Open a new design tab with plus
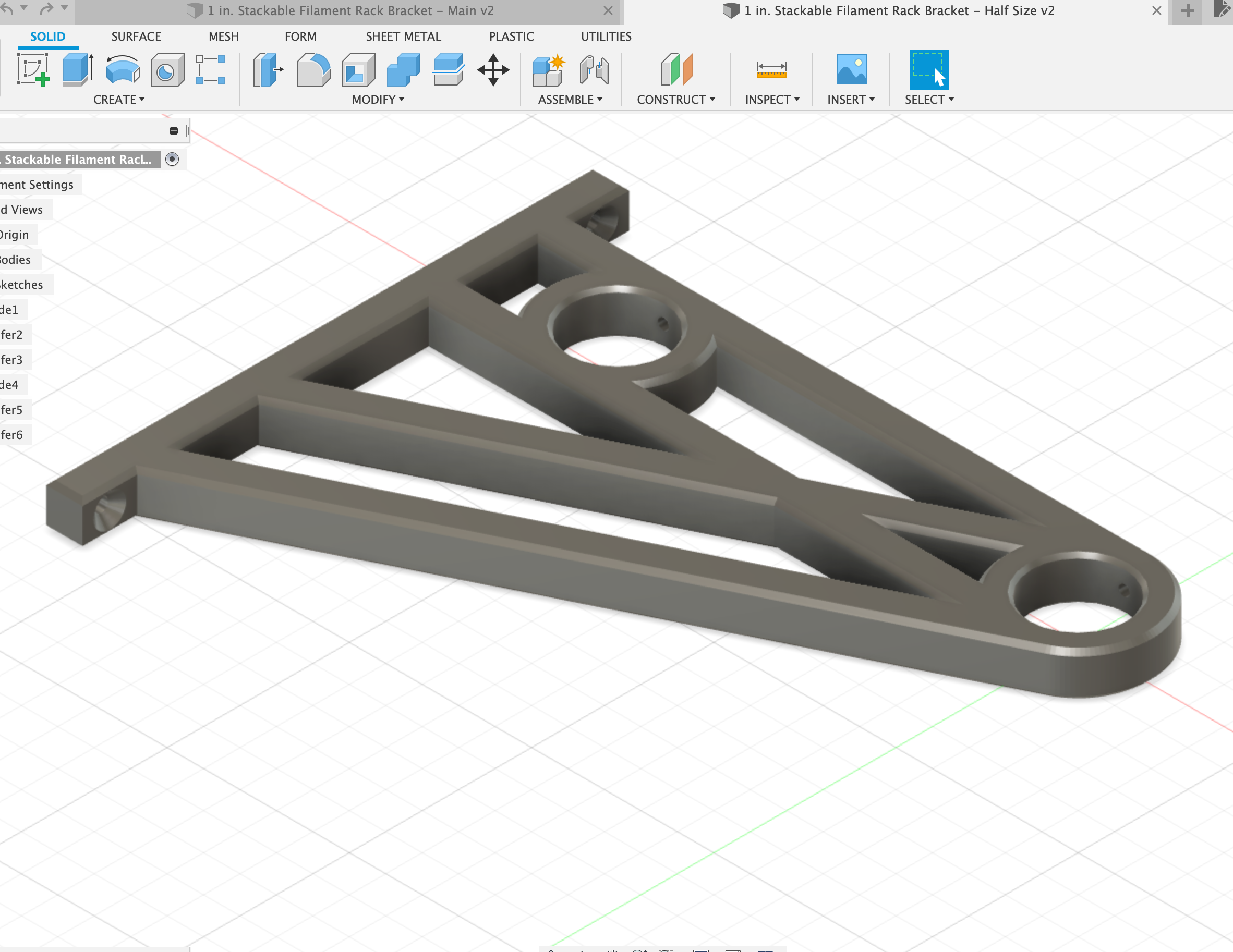The image size is (1233, 952). pos(1188,11)
